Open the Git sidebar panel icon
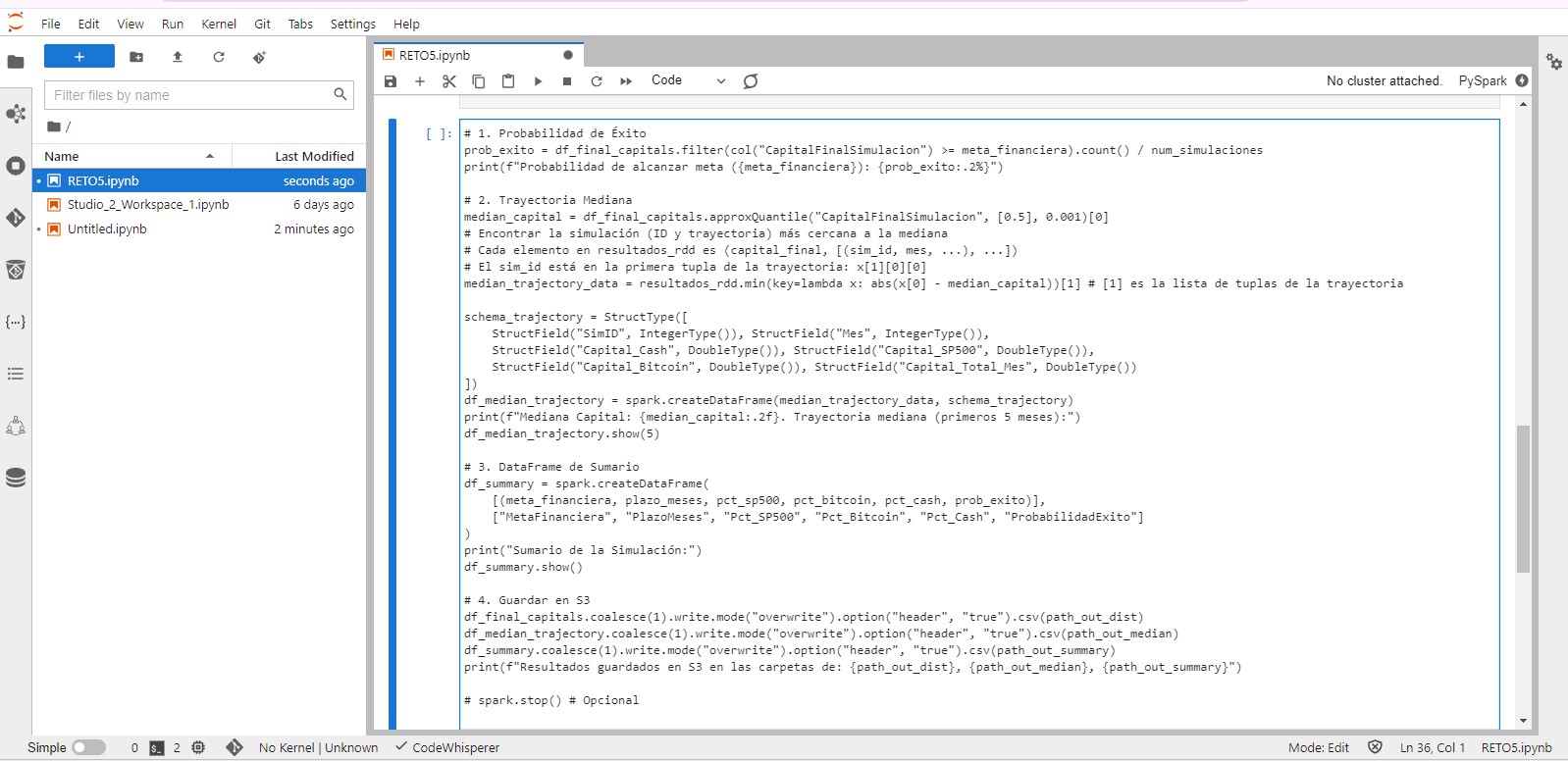The width and height of the screenshot is (1568, 761). click(x=16, y=218)
